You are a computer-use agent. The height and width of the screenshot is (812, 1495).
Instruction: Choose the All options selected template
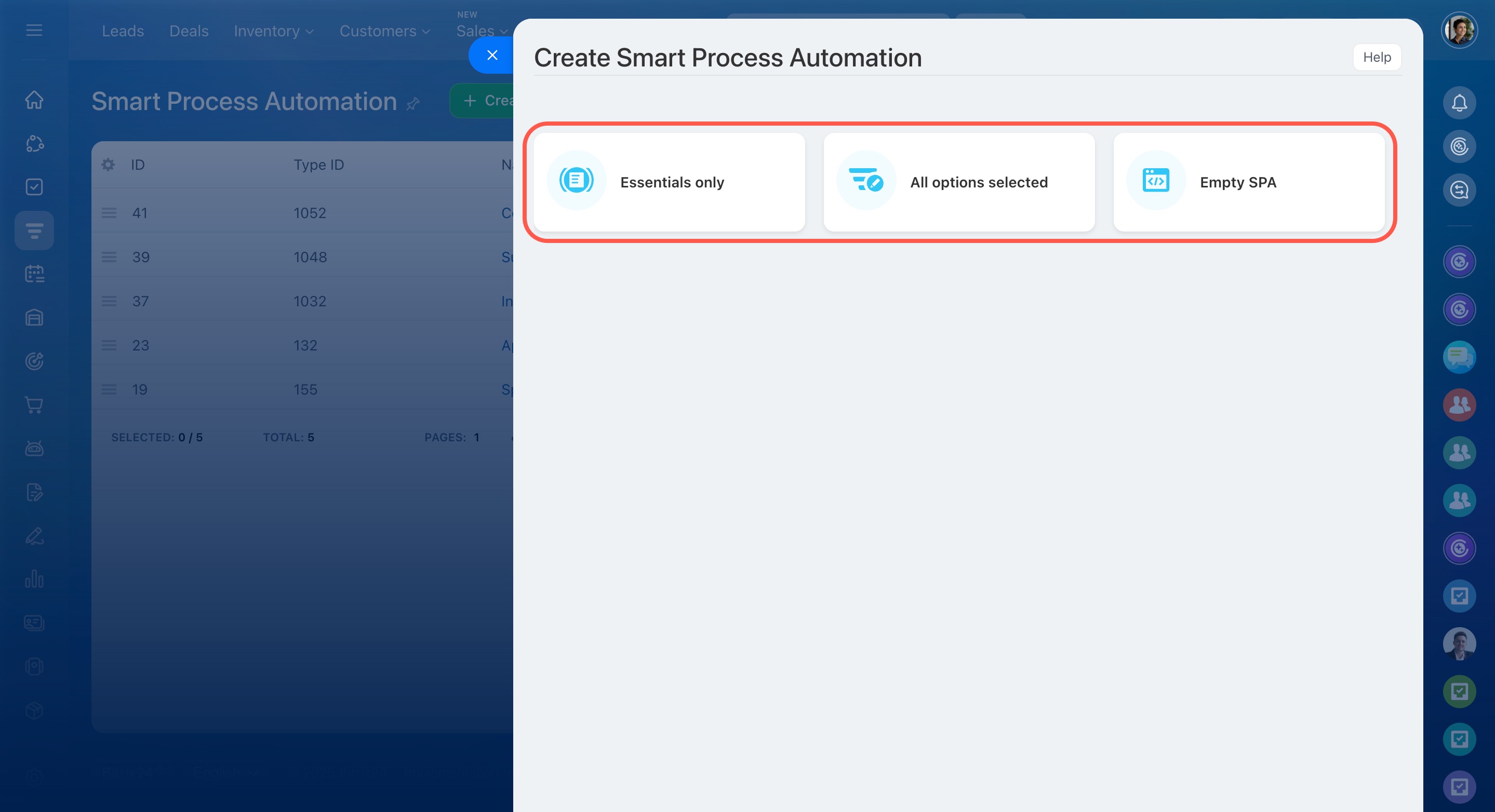coord(959,182)
